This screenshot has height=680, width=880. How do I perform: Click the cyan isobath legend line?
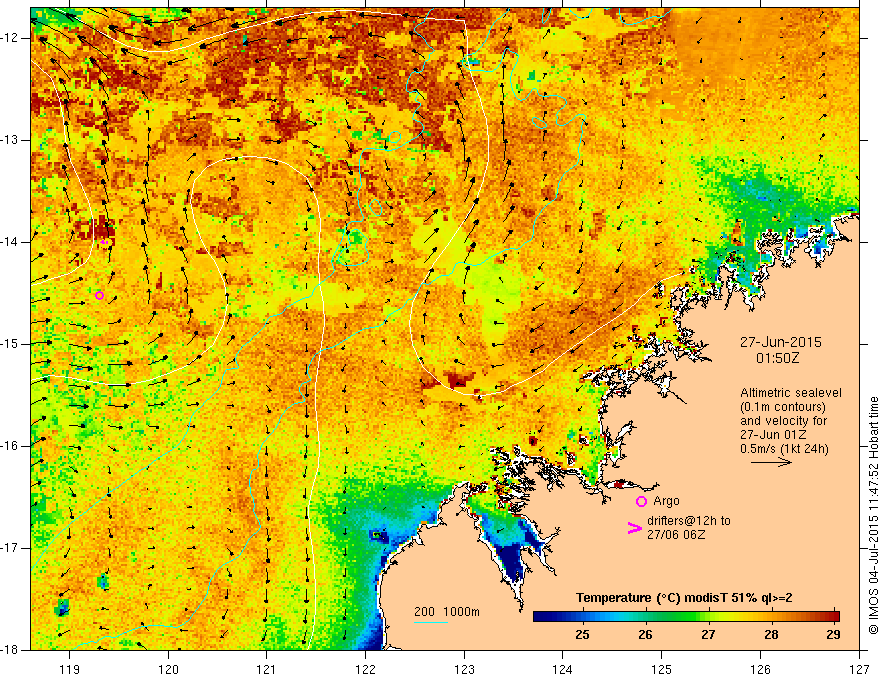(430, 622)
